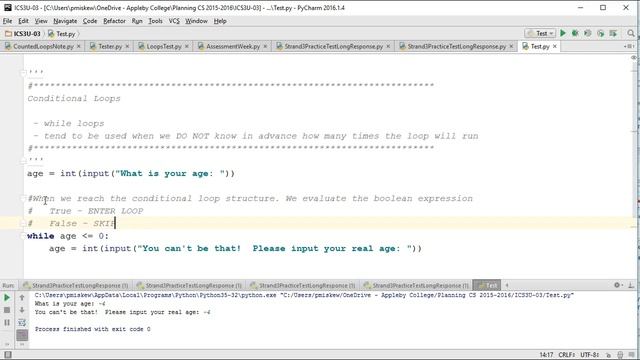The image size is (640, 360).
Task: Click the up arrow beside the console output
Action: click(x=22, y=298)
